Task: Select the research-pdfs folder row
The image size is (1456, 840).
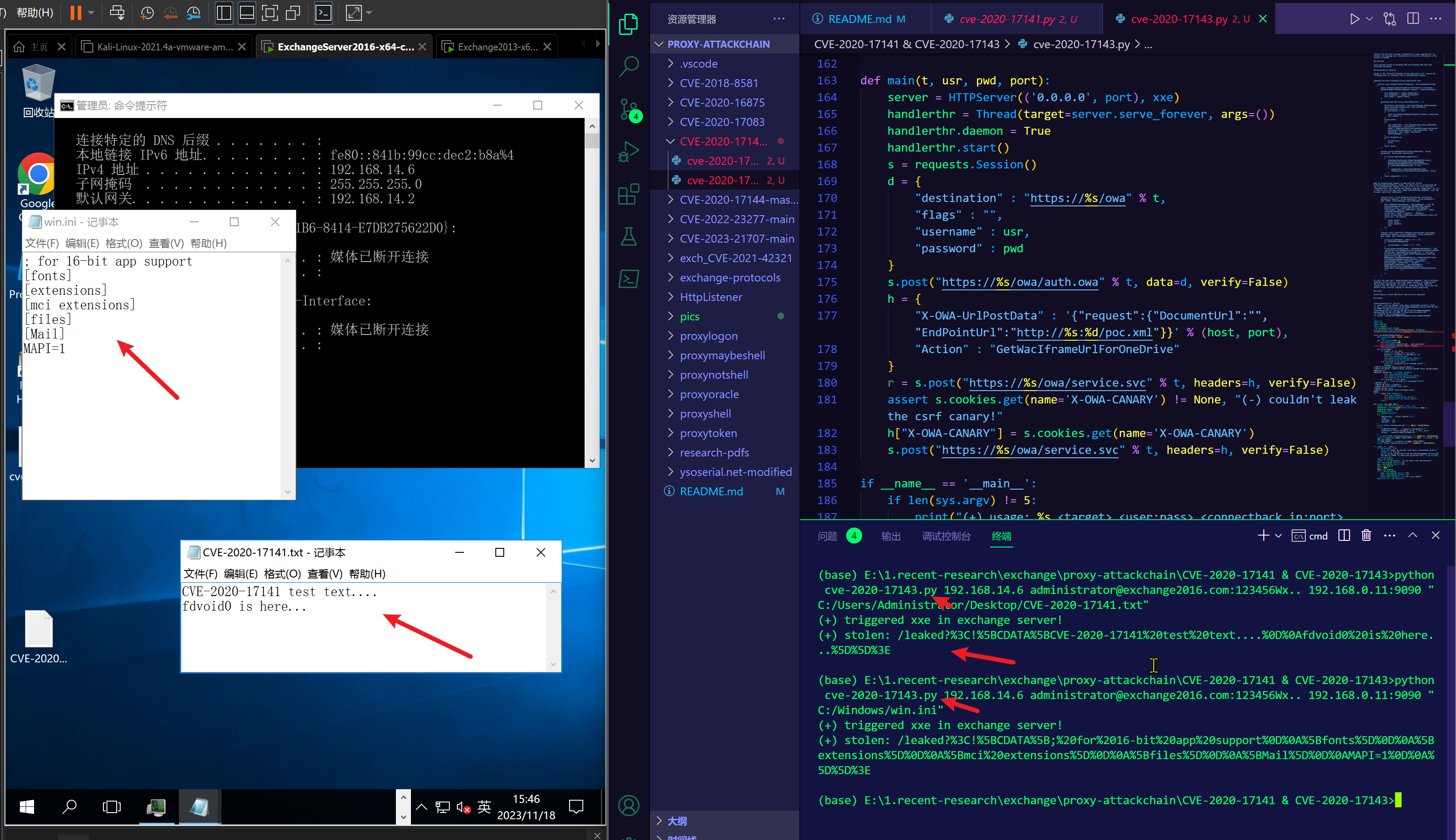Action: pyautogui.click(x=725, y=452)
